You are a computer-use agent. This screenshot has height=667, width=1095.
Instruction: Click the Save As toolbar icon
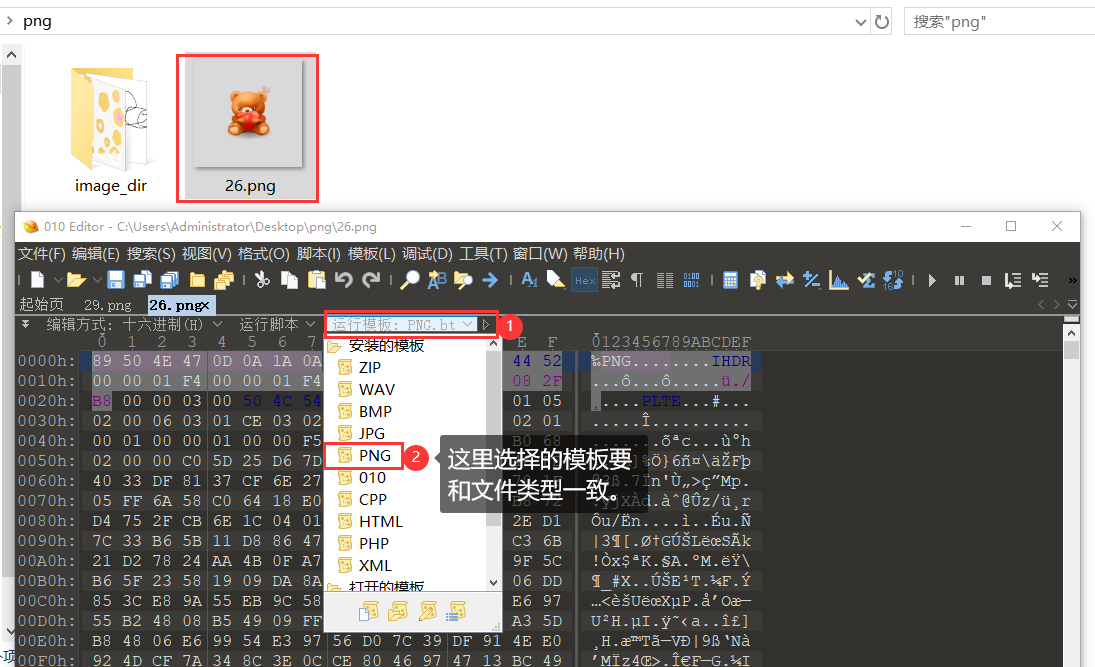tap(142, 280)
